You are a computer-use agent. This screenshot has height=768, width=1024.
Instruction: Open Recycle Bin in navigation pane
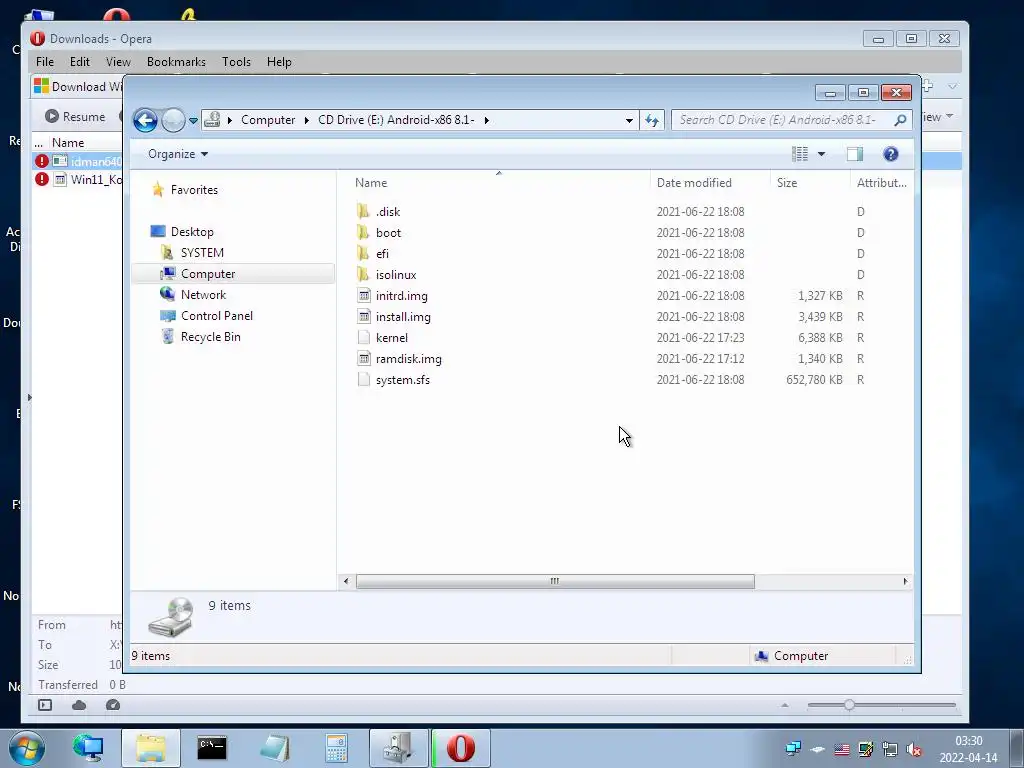(210, 337)
